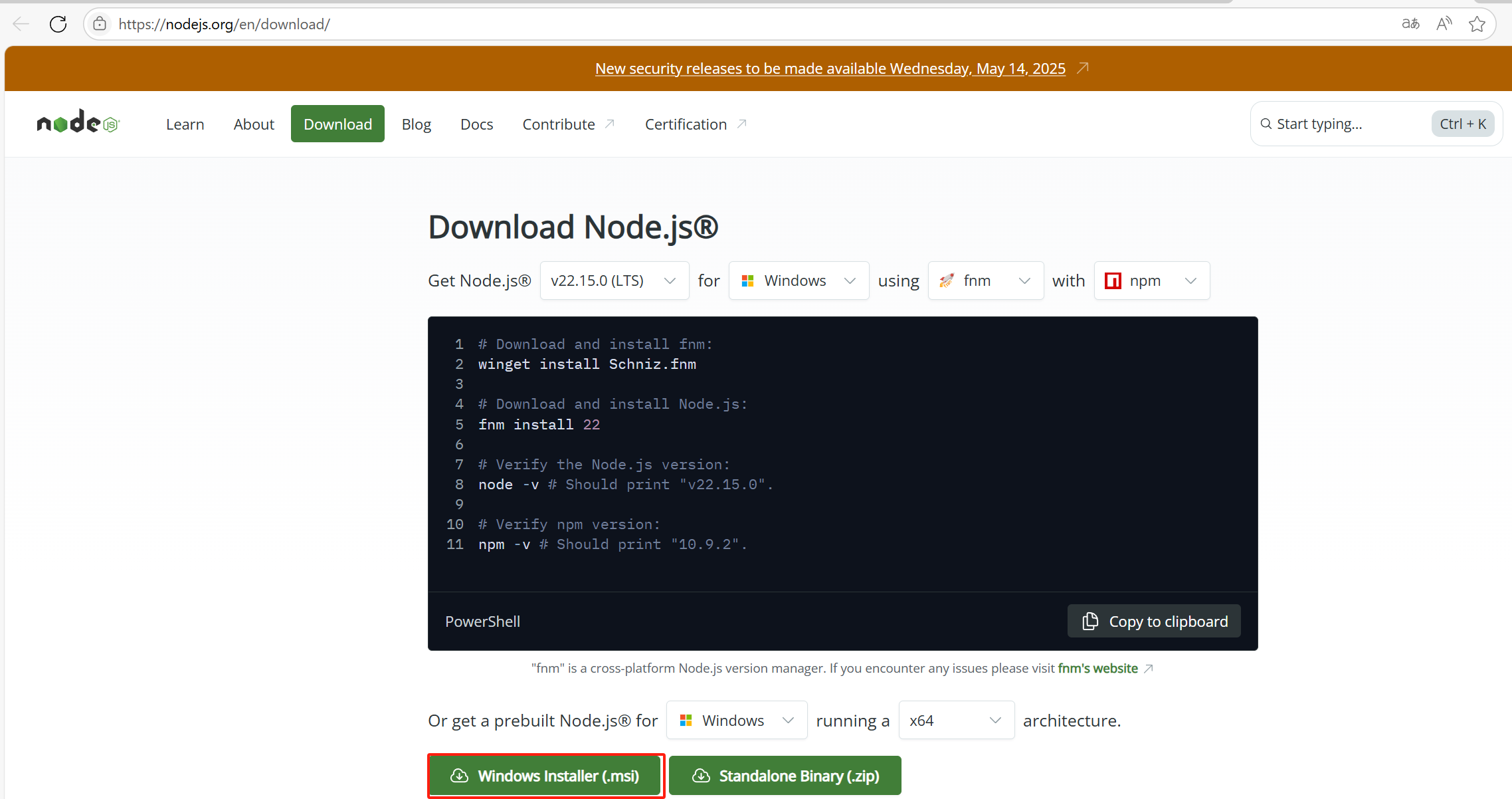The image size is (1512, 799).
Task: Click the Node.js logo
Action: click(x=78, y=122)
